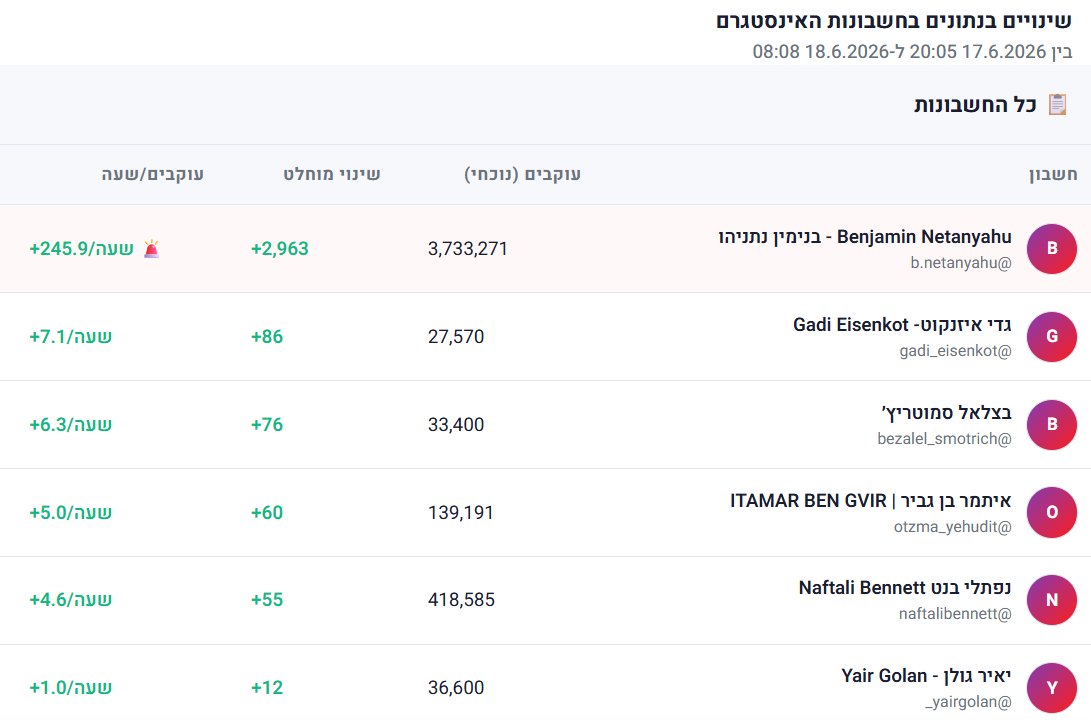The image size is (1091, 720).
Task: Click follower count 139,191
Action: pos(461,513)
